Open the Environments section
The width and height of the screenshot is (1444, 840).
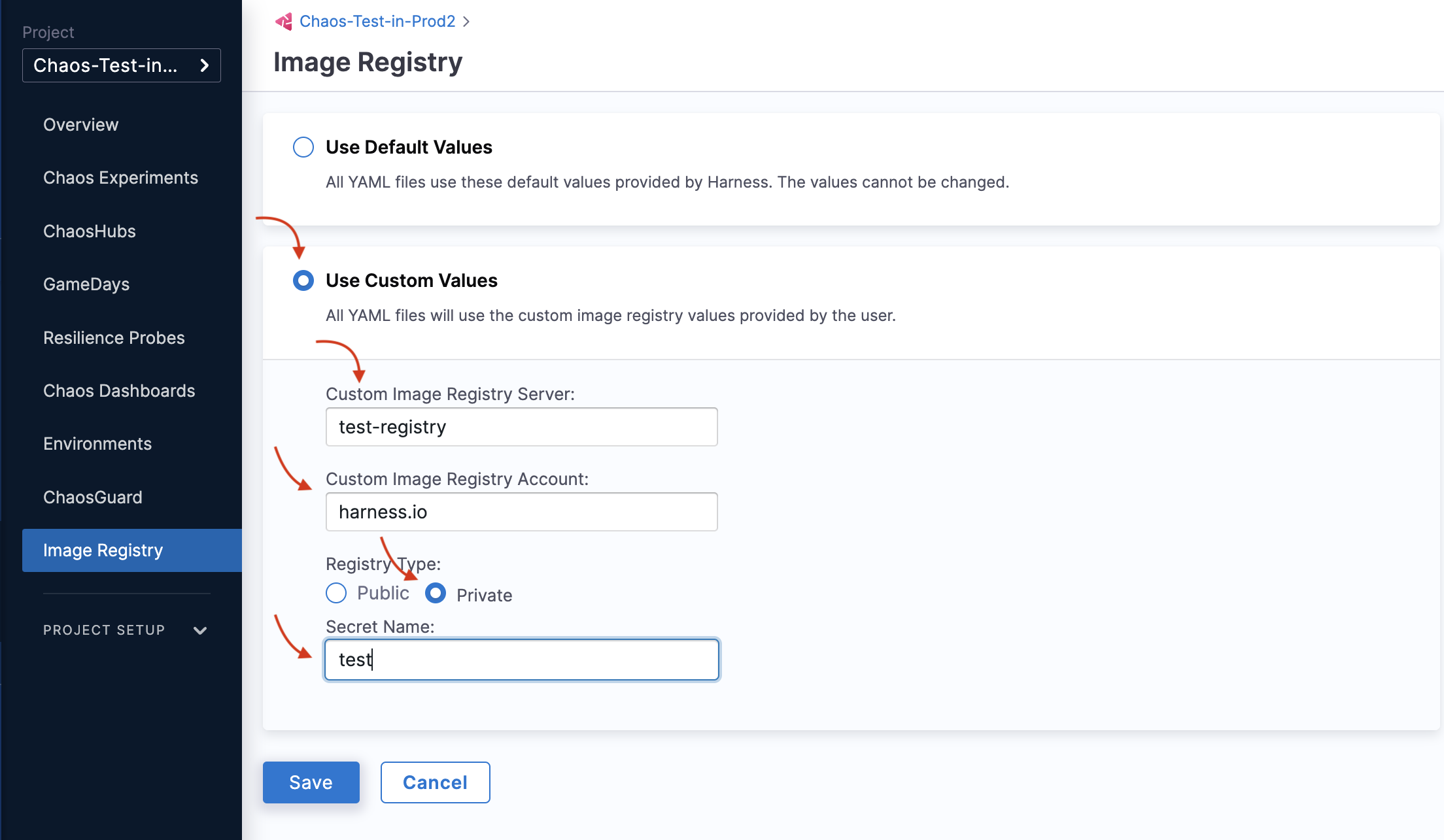click(x=97, y=444)
